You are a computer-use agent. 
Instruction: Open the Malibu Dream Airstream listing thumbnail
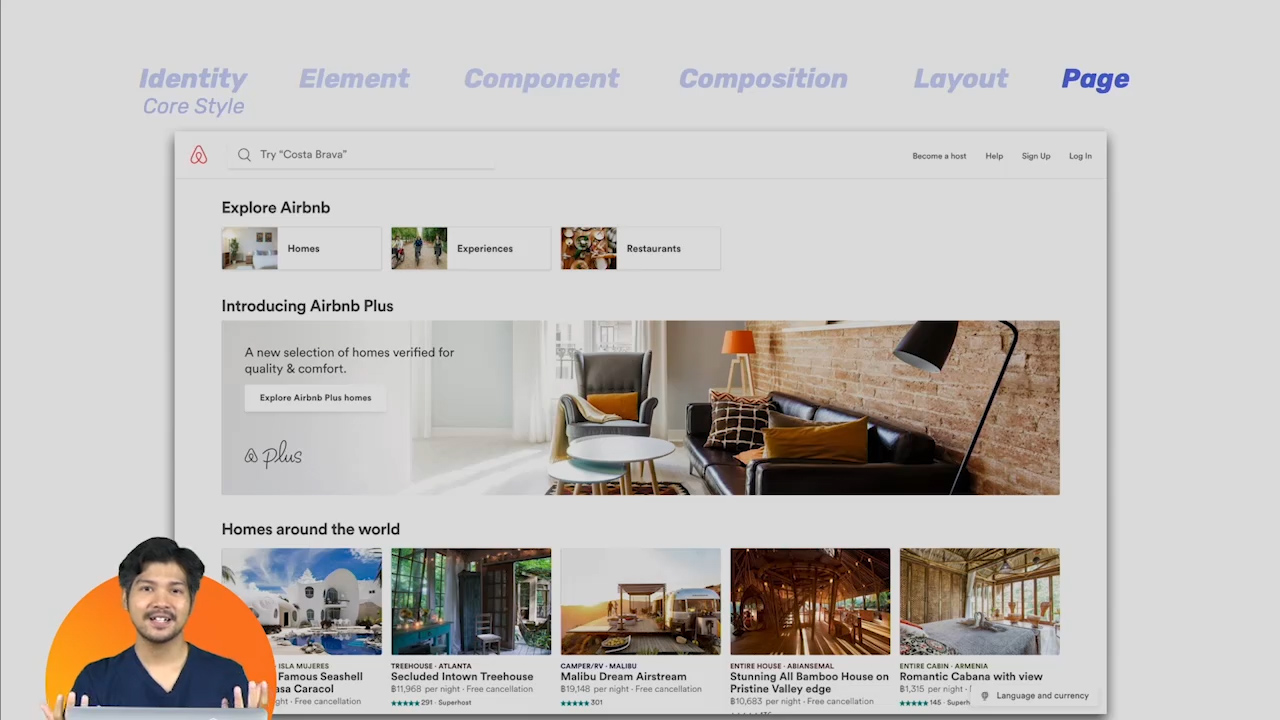point(640,600)
